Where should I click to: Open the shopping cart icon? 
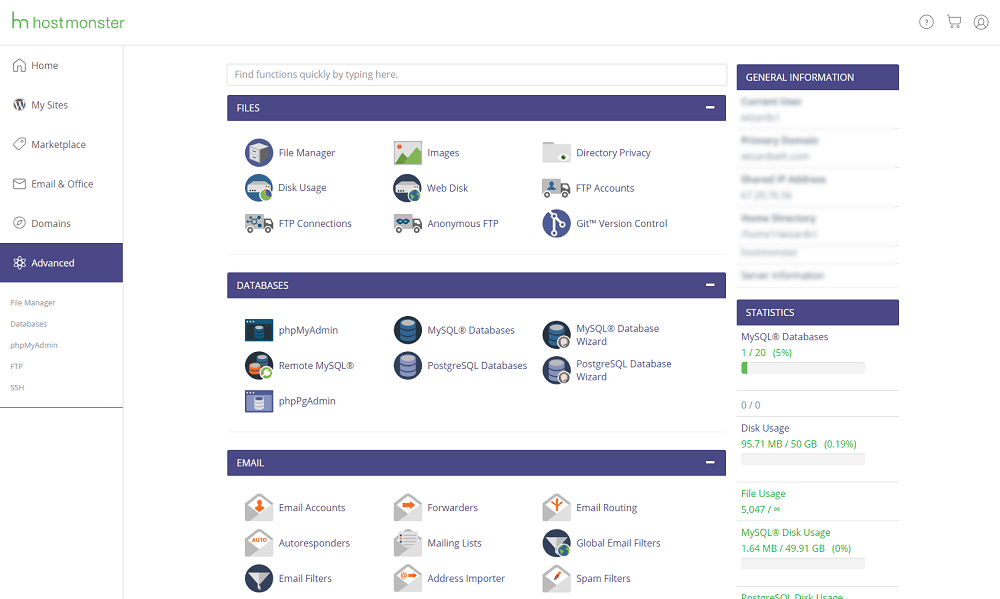(x=954, y=22)
